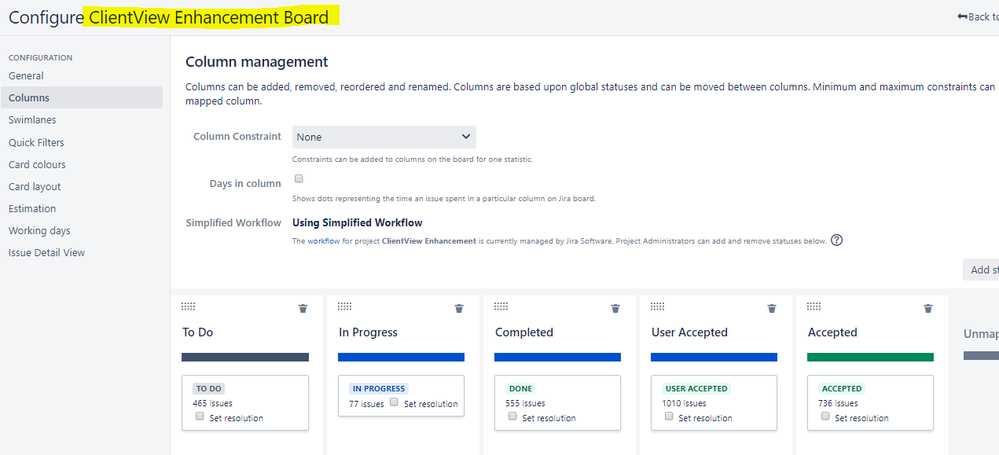Grab the drag handle of Completed column

501,307
